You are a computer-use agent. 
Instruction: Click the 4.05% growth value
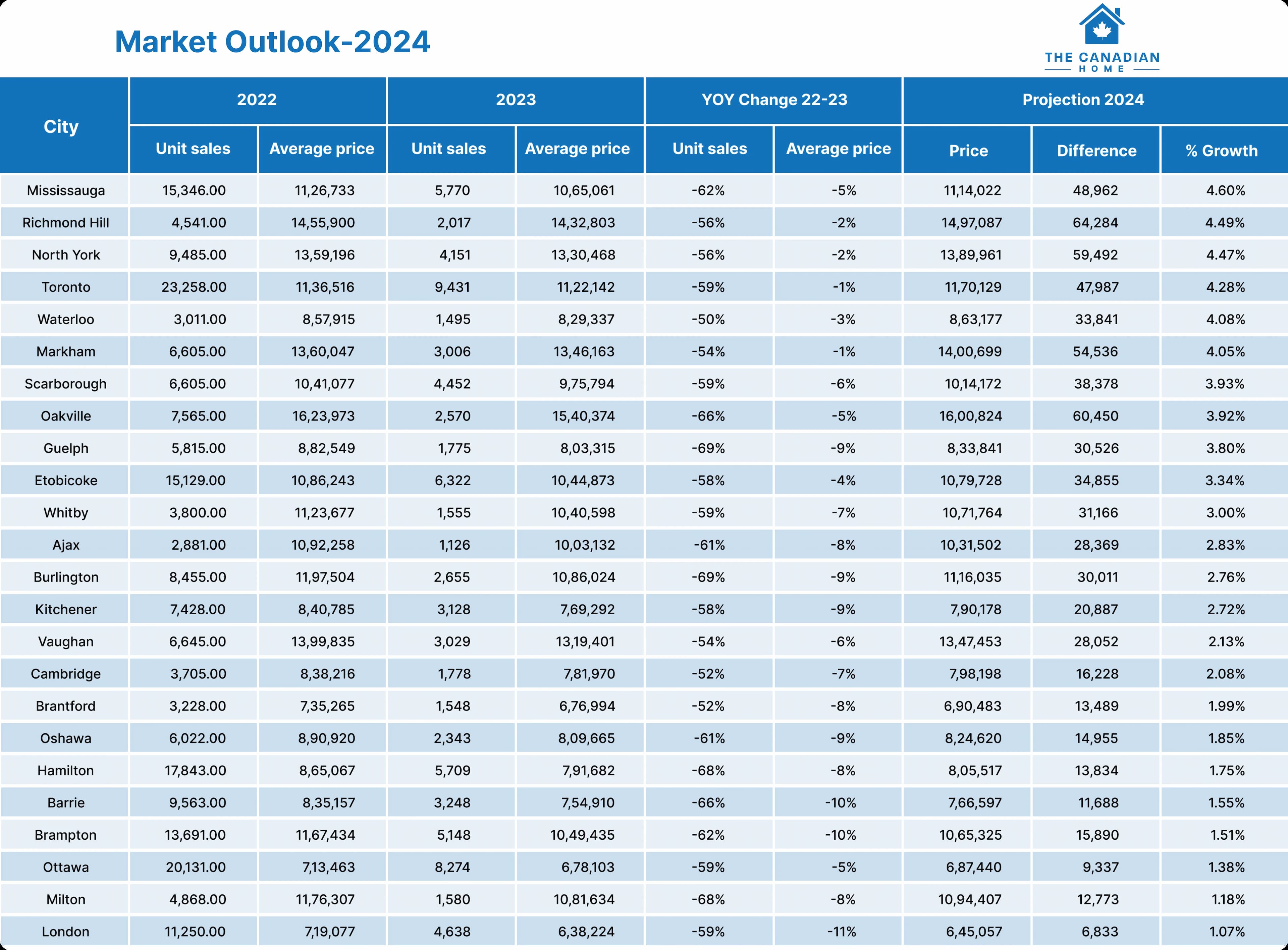click(1225, 351)
